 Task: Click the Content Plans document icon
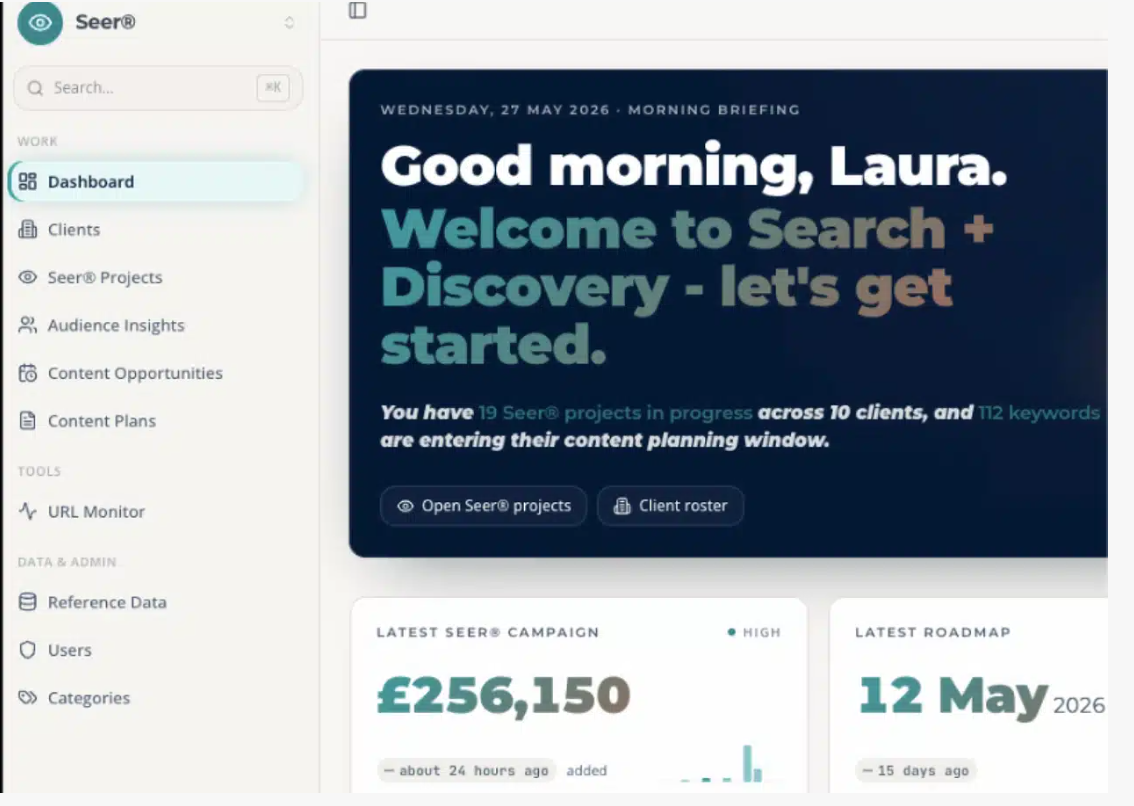pos(27,420)
